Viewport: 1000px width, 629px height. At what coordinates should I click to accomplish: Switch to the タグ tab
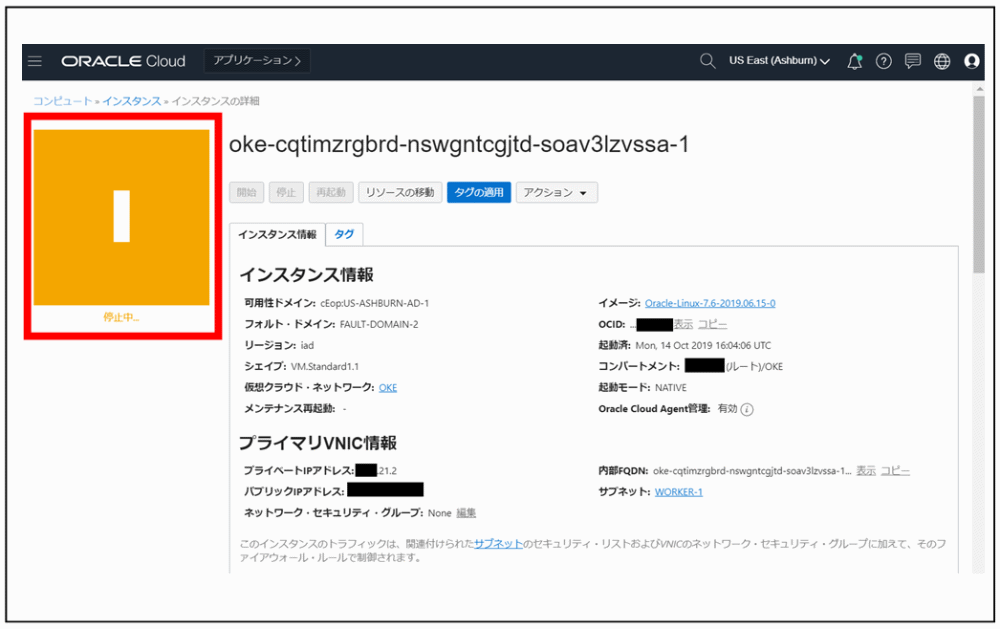344,233
